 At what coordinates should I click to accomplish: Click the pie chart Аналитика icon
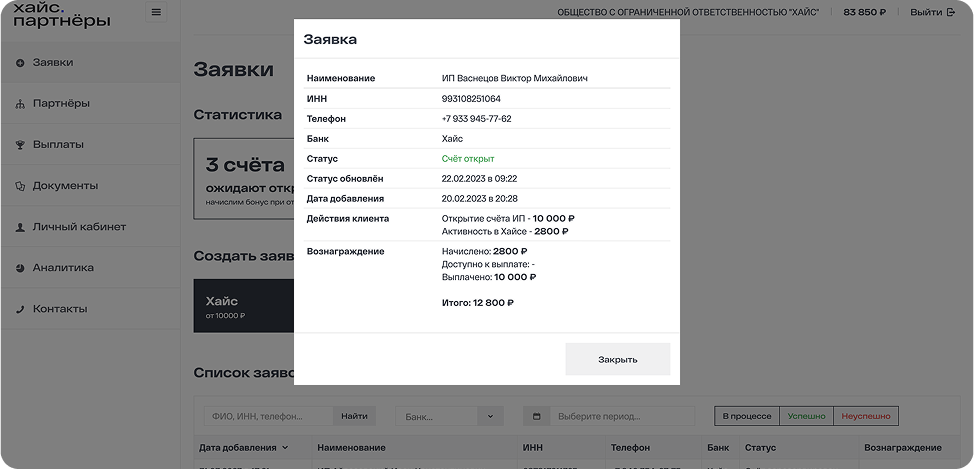[20, 268]
